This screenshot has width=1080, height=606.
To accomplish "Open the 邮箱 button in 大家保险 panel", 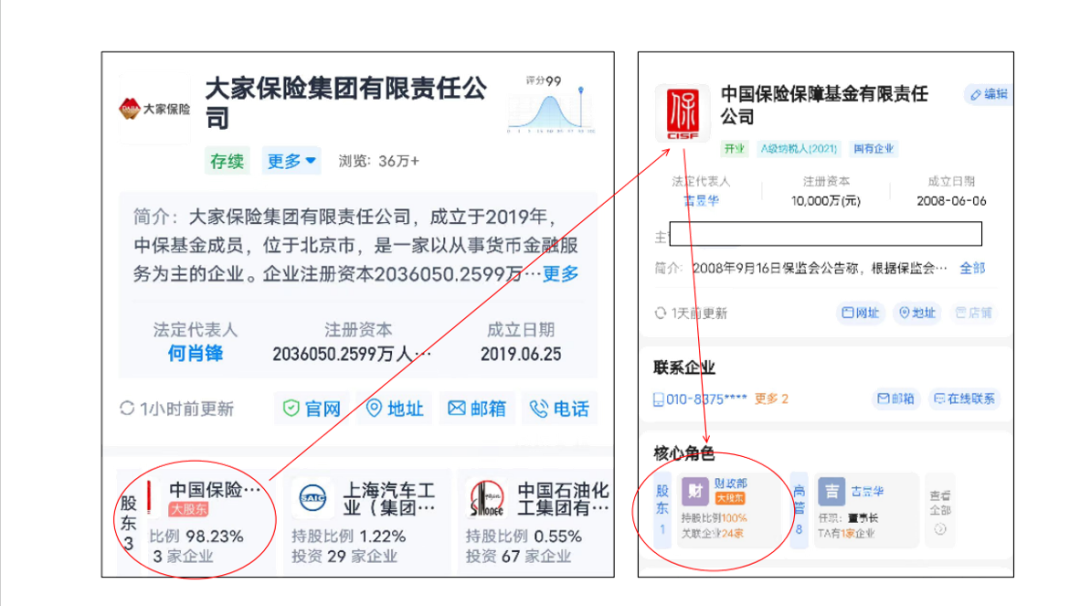I will [477, 409].
